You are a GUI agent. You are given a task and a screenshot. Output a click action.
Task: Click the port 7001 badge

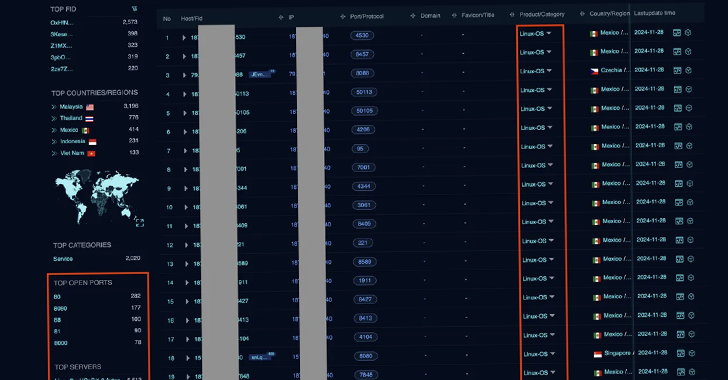click(364, 168)
